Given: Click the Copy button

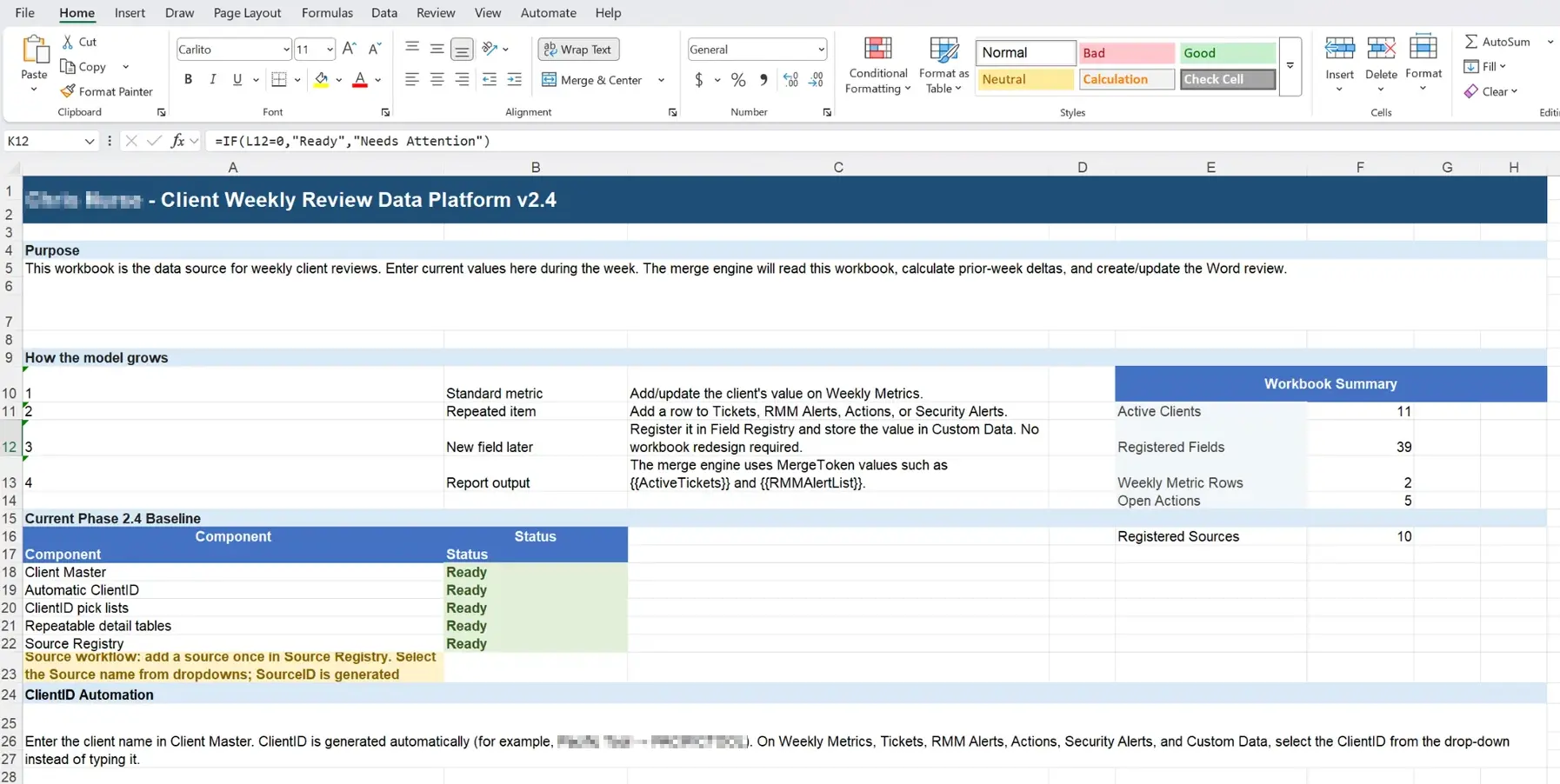Looking at the screenshot, I should click(83, 67).
